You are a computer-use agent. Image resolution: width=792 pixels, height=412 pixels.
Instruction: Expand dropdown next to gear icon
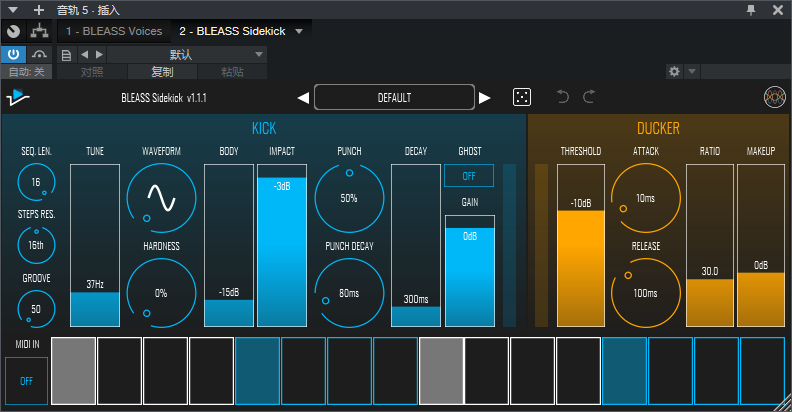point(692,71)
